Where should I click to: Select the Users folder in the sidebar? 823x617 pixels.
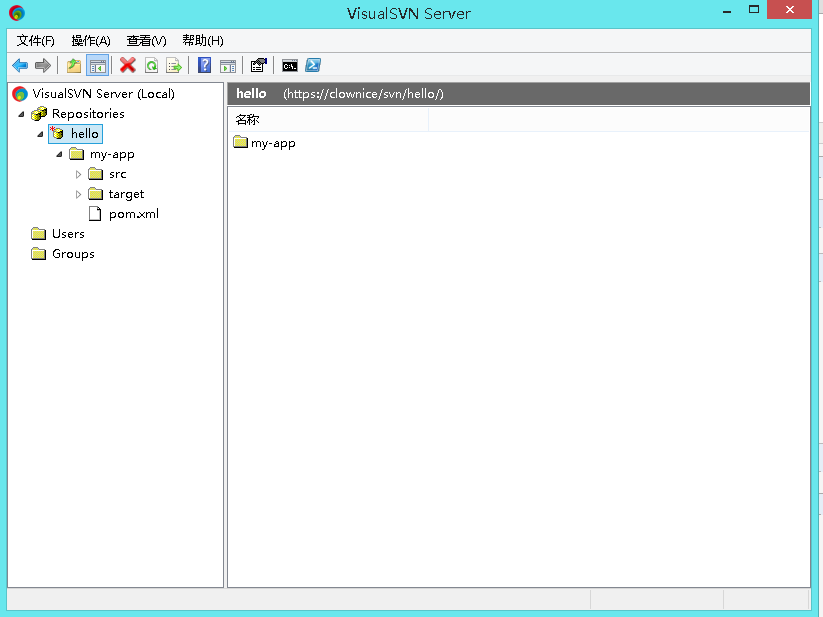65,233
